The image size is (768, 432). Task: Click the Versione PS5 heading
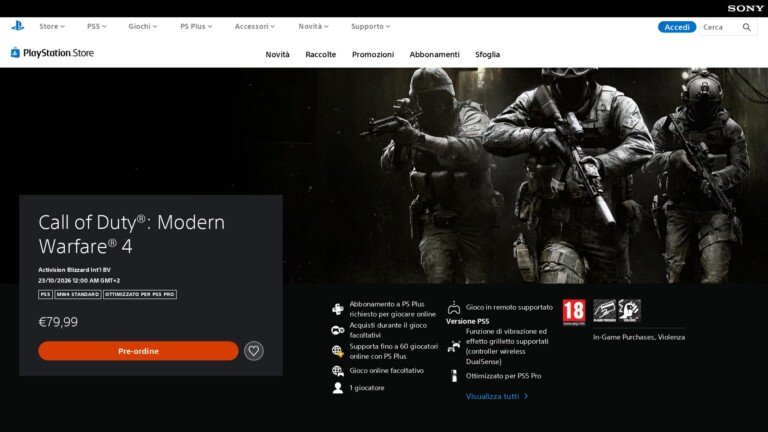pyautogui.click(x=467, y=321)
